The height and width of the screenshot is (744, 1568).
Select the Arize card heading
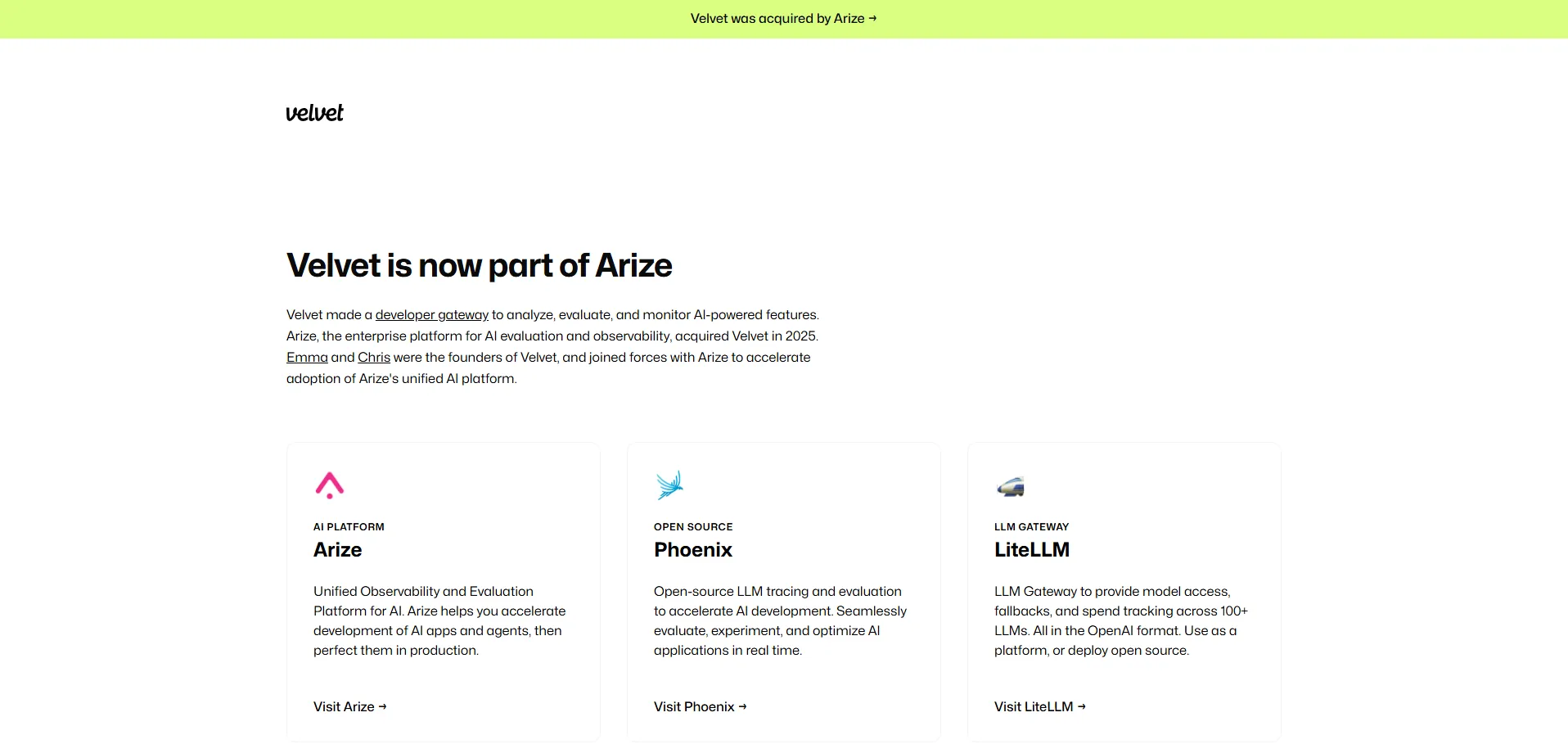tap(337, 550)
